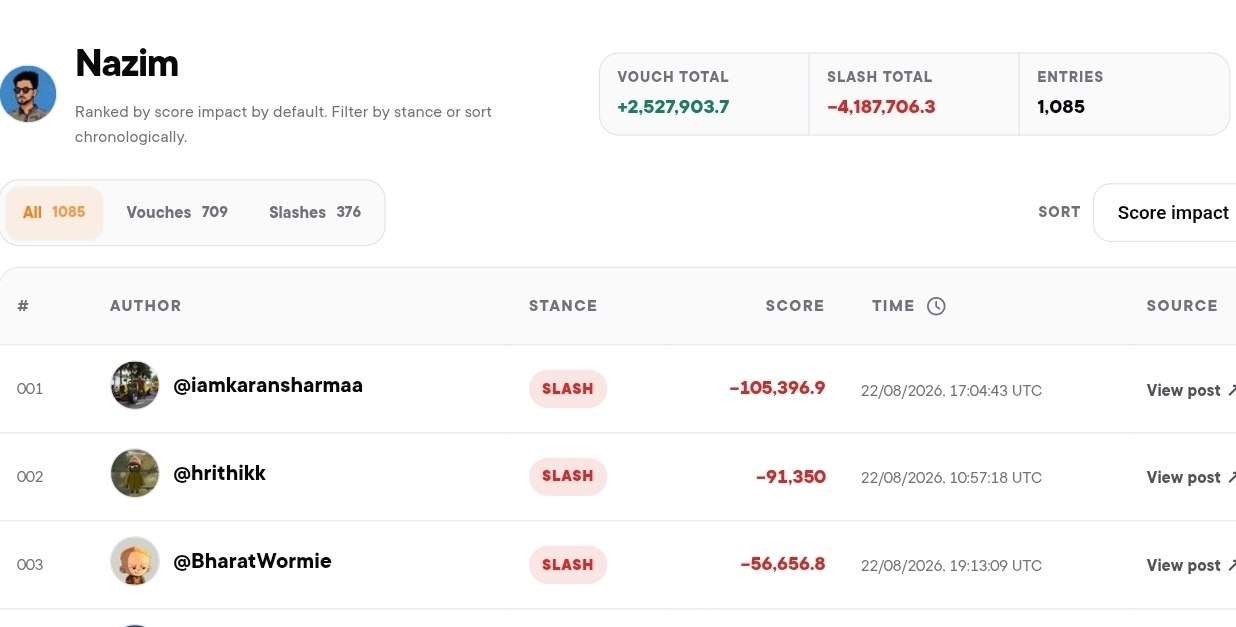The height and width of the screenshot is (627, 1236).
Task: Open the Score impact sort dropdown
Action: pos(1165,212)
